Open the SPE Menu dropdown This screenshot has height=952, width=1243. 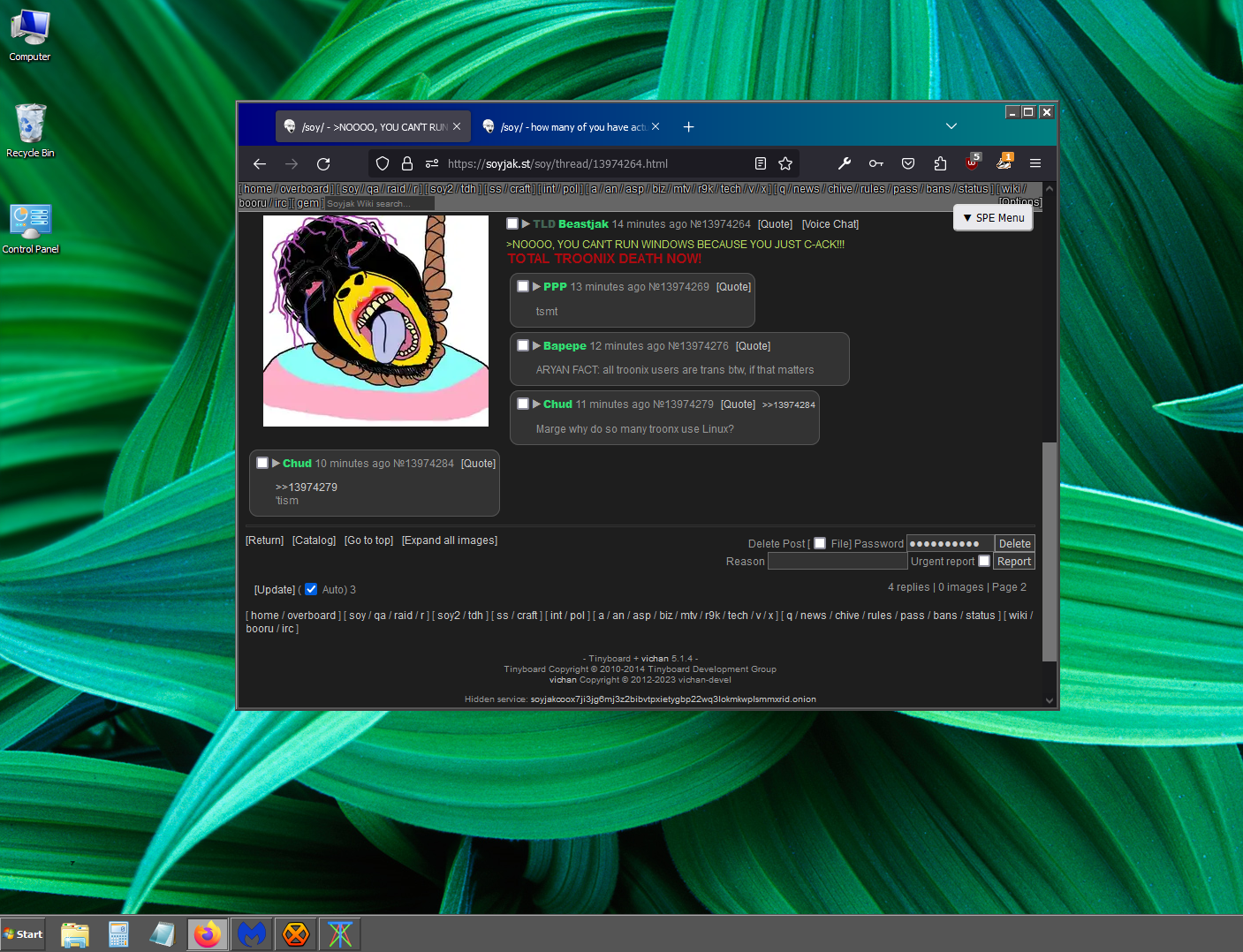pyautogui.click(x=993, y=218)
